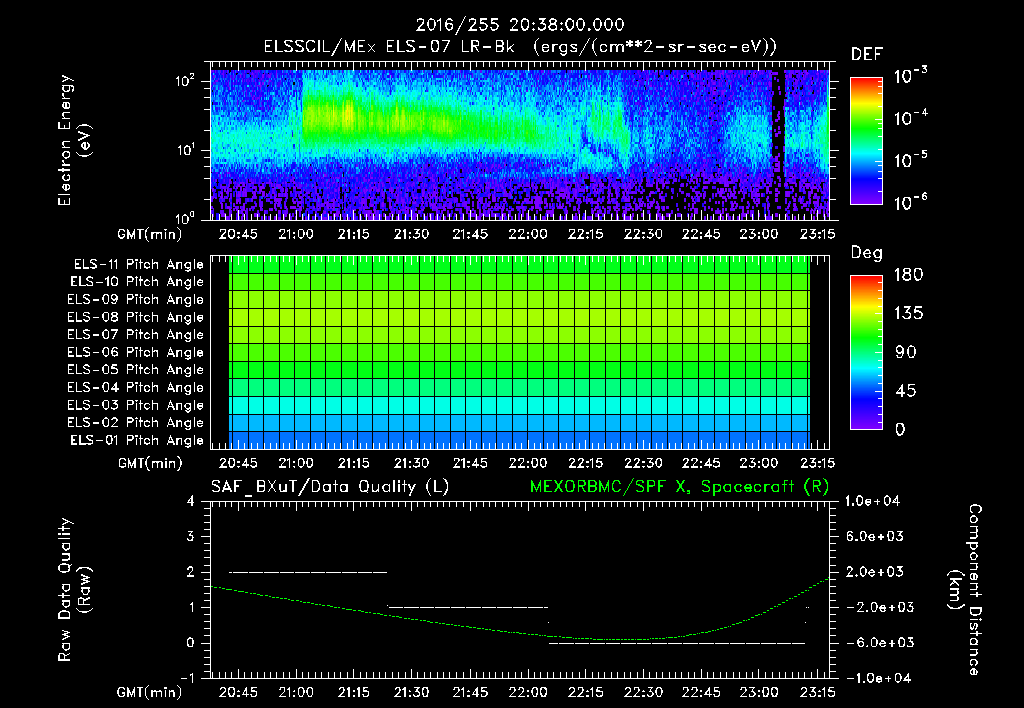Select the ELS-01 Pitch Angle row label

137,440
